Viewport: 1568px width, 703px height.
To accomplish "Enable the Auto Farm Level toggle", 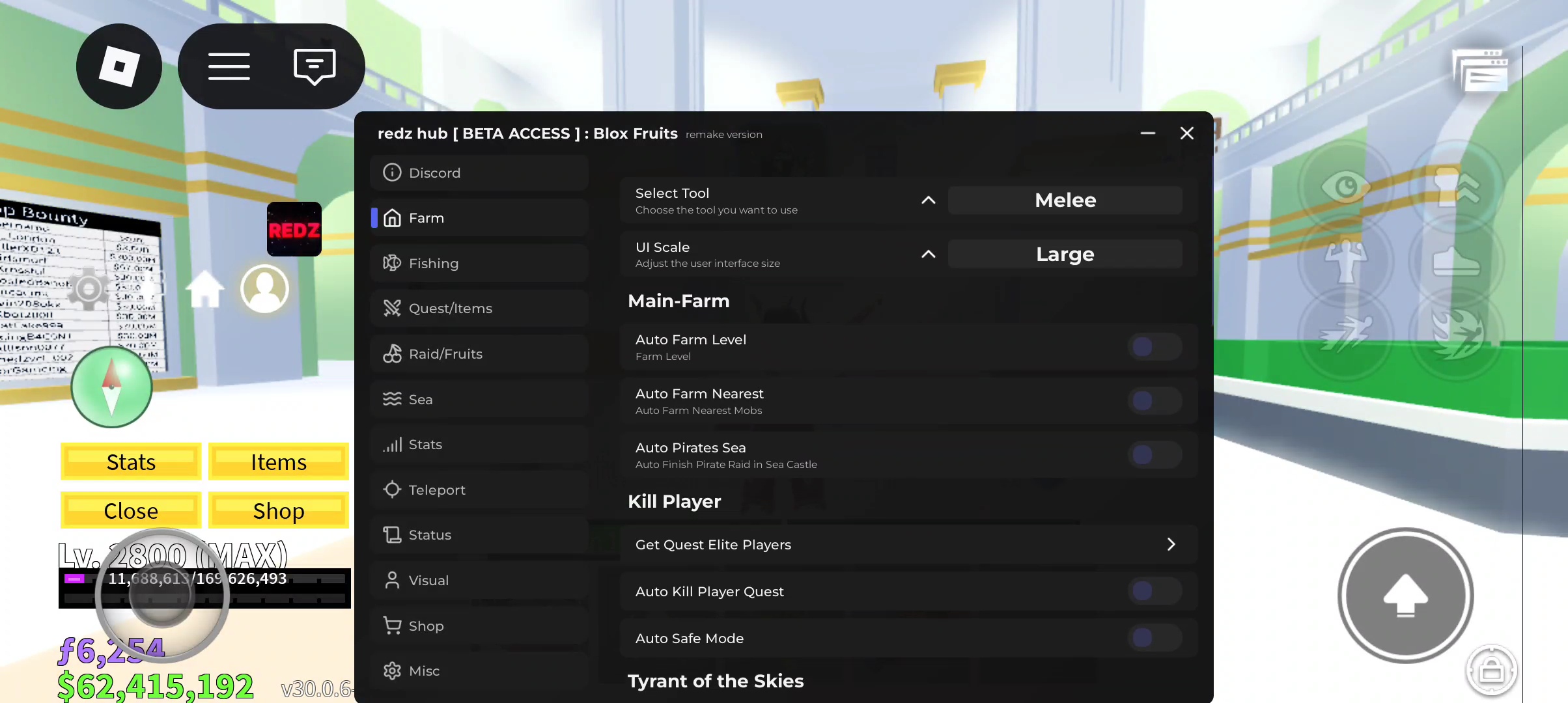I will [x=1154, y=347].
